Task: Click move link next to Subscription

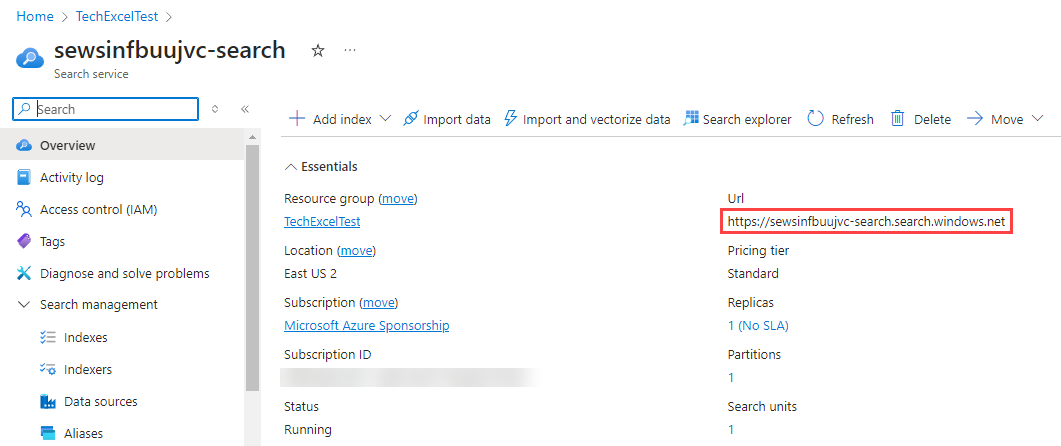Action: [x=378, y=302]
